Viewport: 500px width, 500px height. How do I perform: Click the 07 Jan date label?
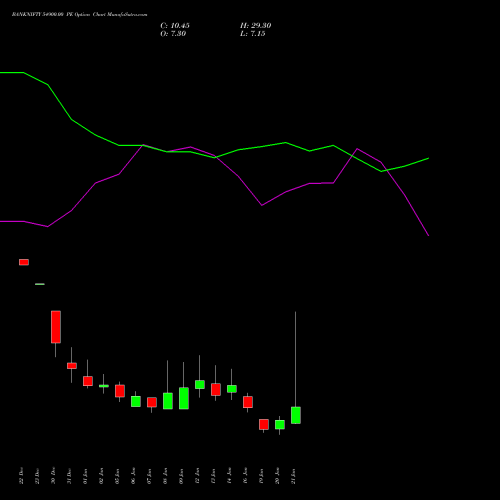[150, 476]
